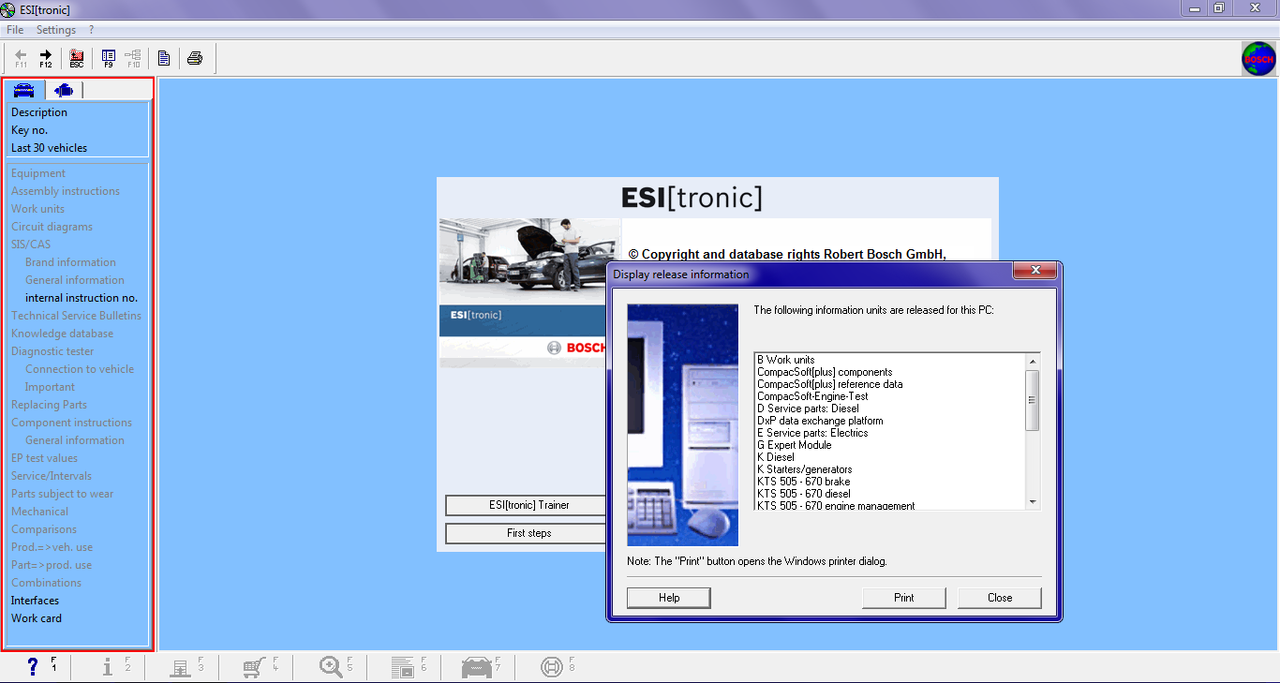Click the release list scroll down arrow
Viewport: 1280px width, 683px height.
click(x=1033, y=502)
